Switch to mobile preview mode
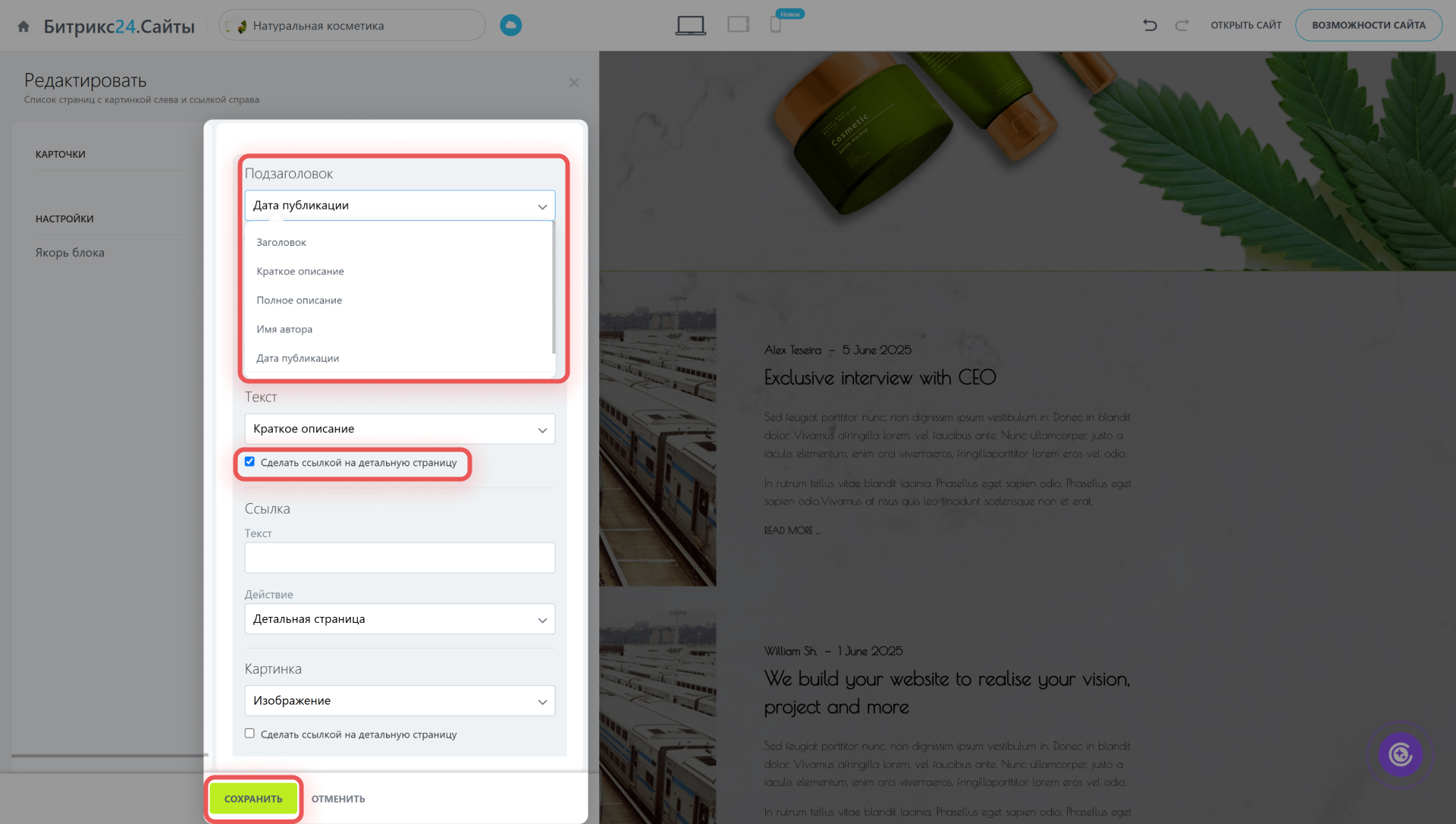This screenshot has height=824, width=1456. [776, 24]
